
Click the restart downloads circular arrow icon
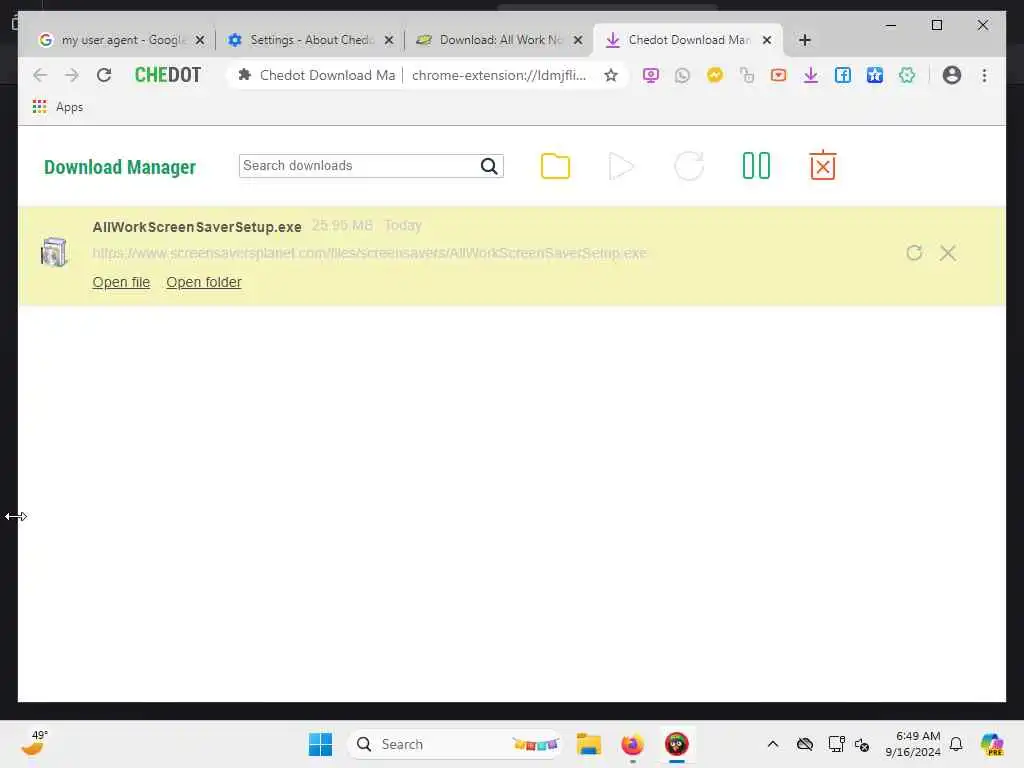click(x=688, y=166)
